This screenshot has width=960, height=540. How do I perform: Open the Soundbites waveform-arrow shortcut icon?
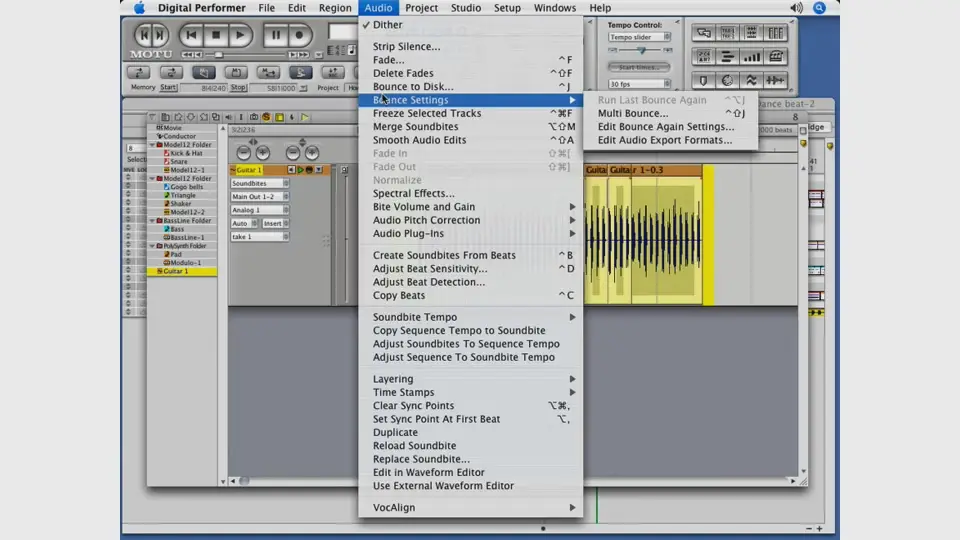click(775, 80)
